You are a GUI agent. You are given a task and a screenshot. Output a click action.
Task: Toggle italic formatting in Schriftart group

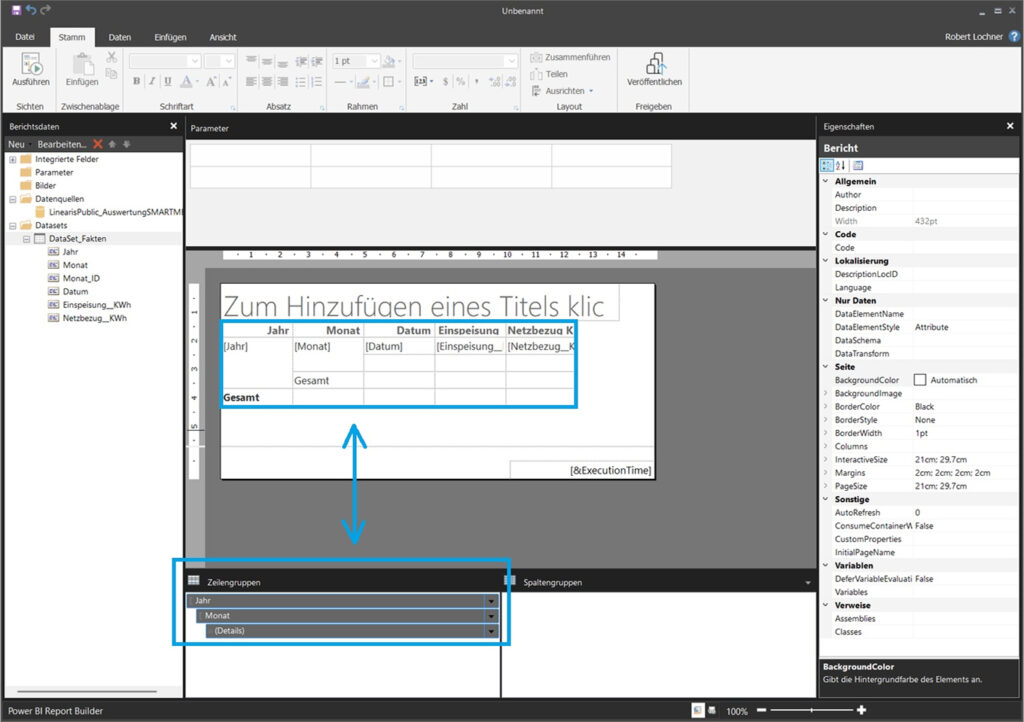152,82
